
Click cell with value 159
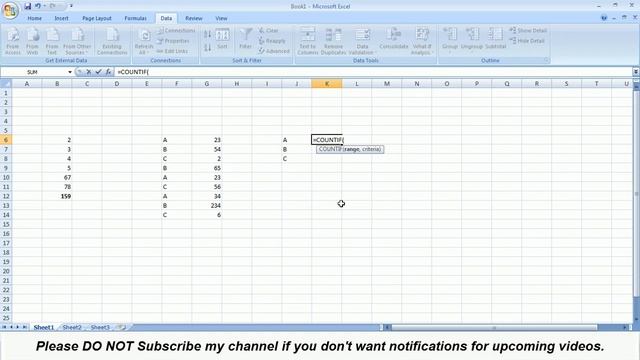tap(57, 196)
